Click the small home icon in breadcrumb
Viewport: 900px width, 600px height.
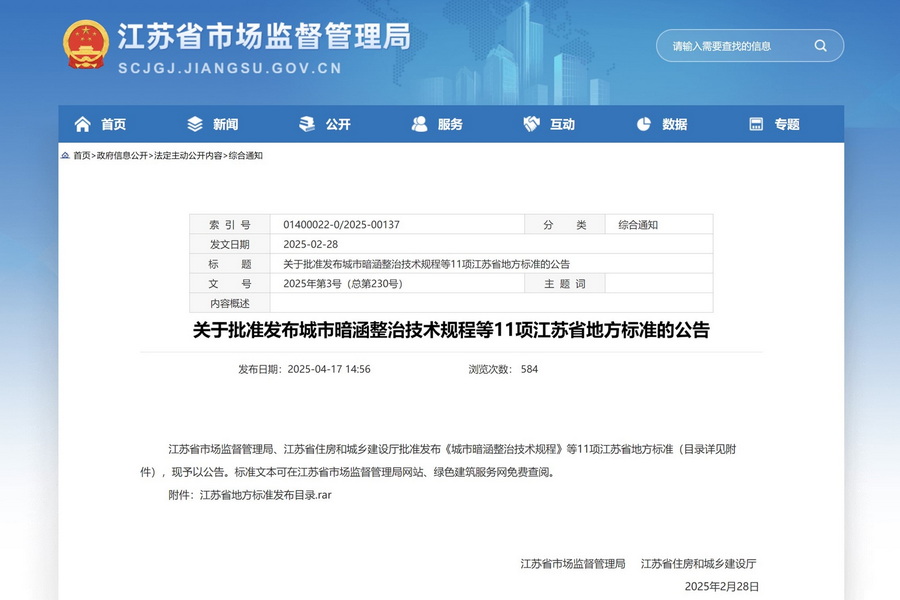coord(65,156)
